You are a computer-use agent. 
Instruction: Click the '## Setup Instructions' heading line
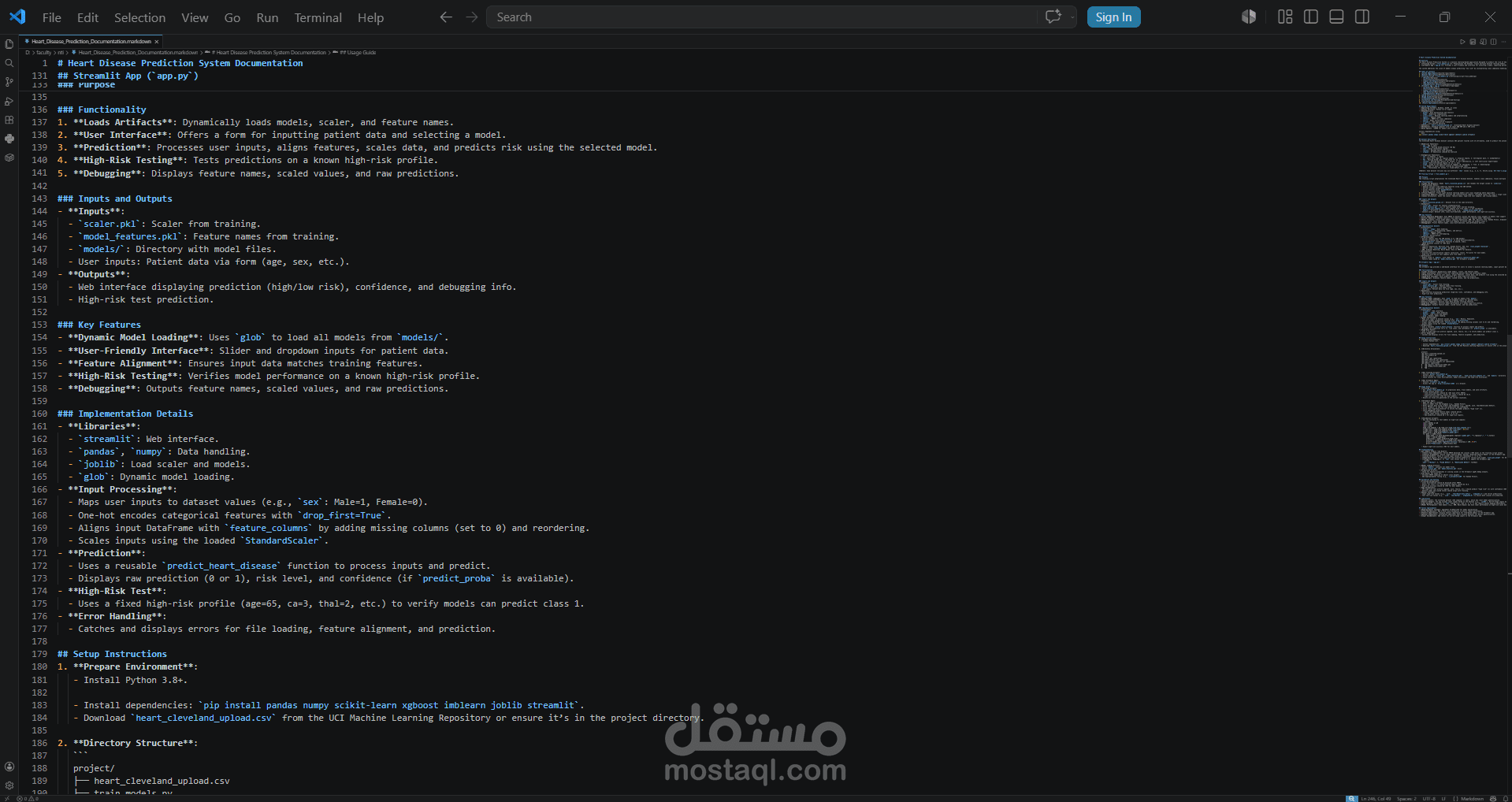point(112,654)
